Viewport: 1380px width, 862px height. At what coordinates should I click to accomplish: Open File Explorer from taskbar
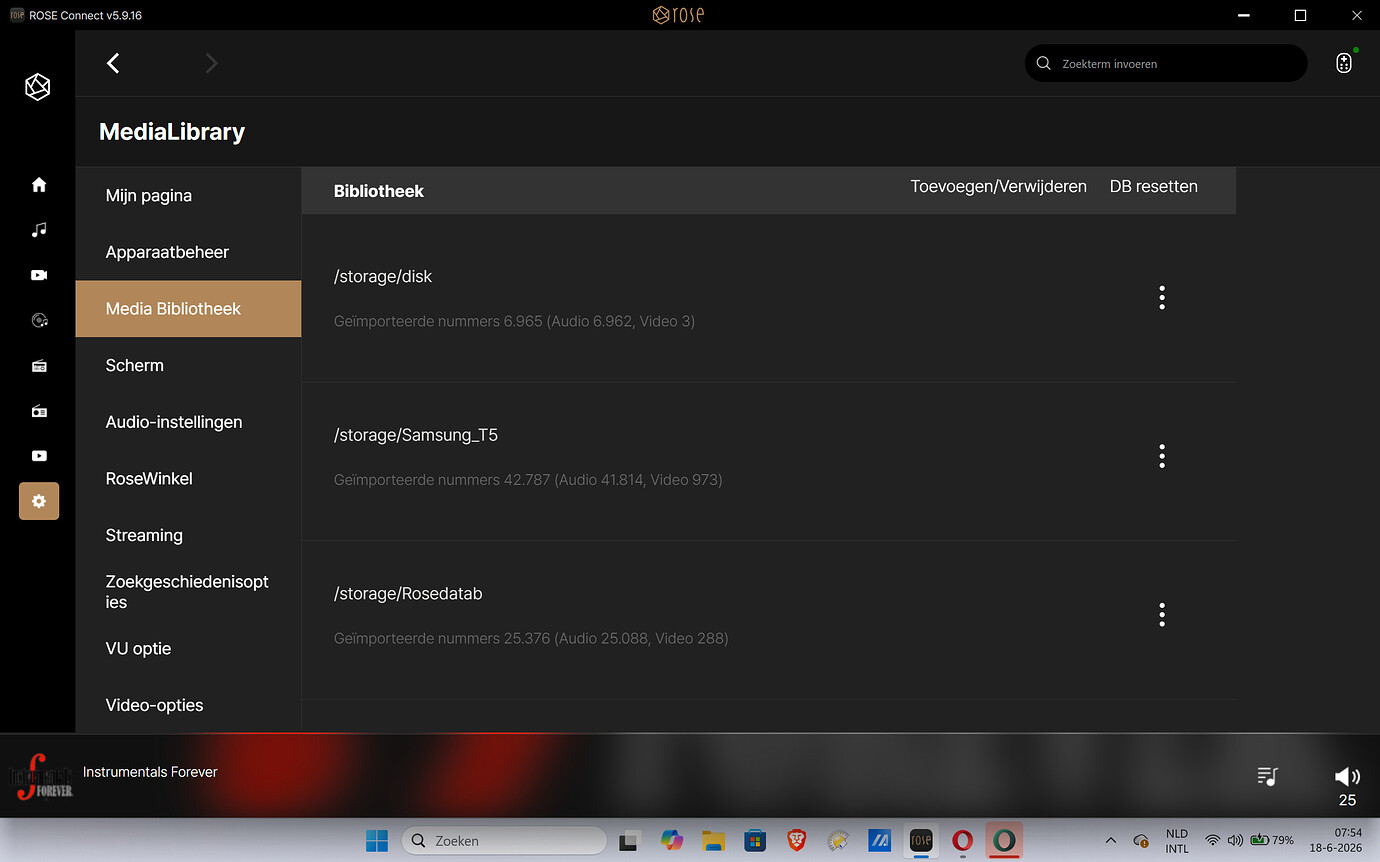click(713, 841)
